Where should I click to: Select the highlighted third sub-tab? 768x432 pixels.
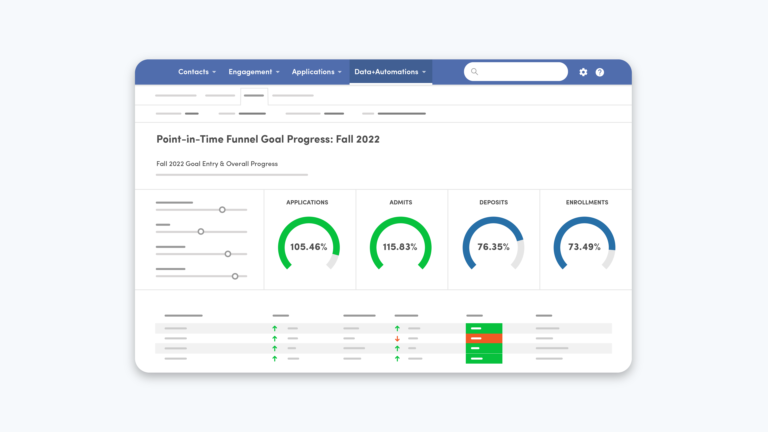pyautogui.click(x=254, y=96)
